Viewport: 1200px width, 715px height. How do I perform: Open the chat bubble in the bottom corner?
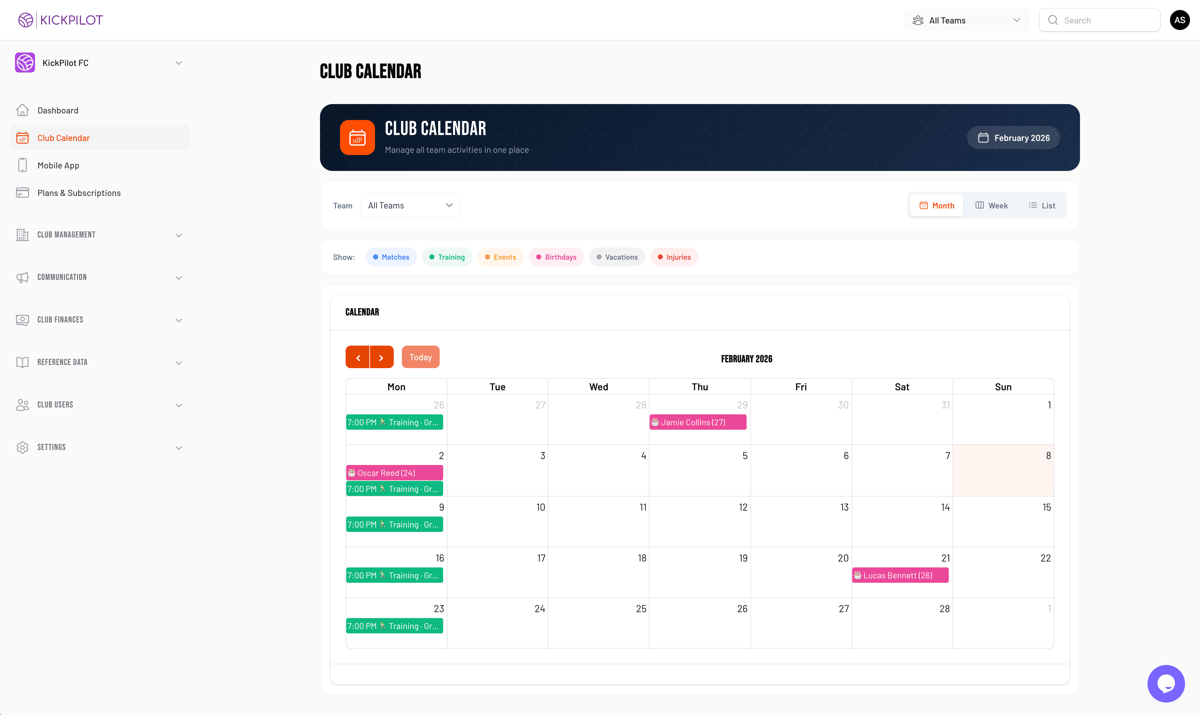tap(1166, 683)
